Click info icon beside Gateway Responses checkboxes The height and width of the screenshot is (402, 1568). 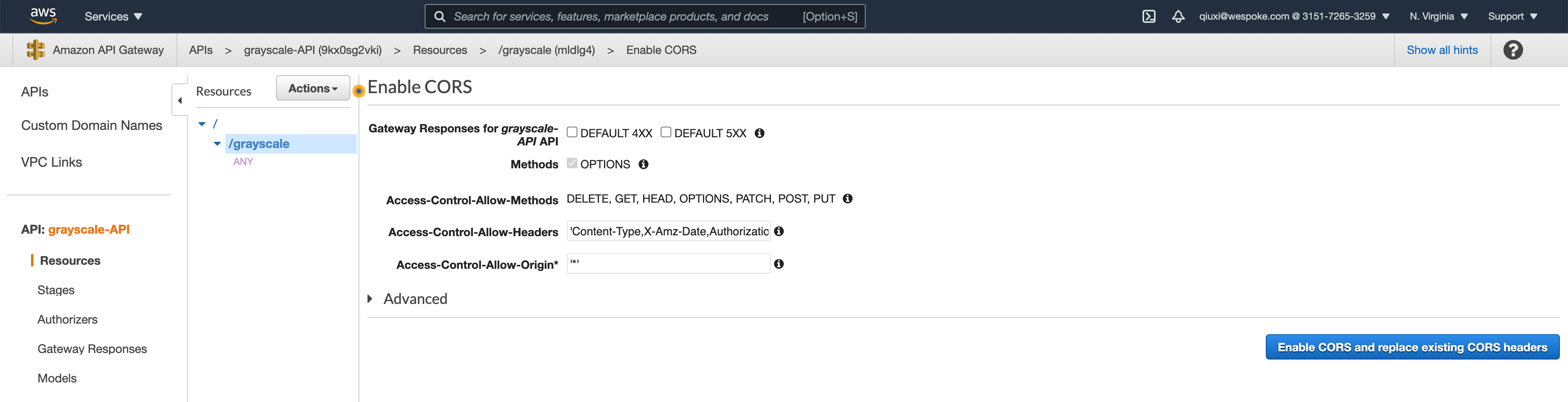759,133
